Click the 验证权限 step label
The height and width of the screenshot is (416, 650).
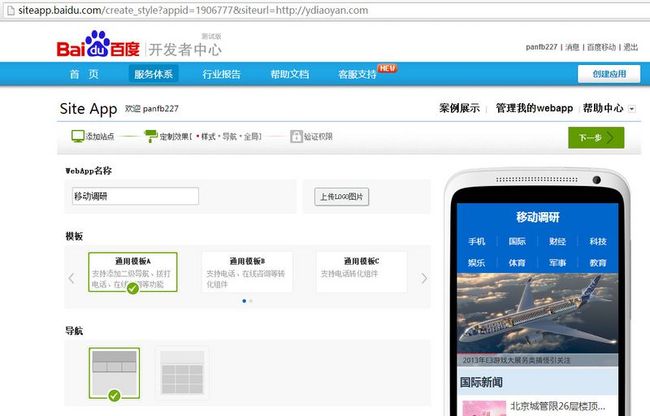pyautogui.click(x=318, y=136)
